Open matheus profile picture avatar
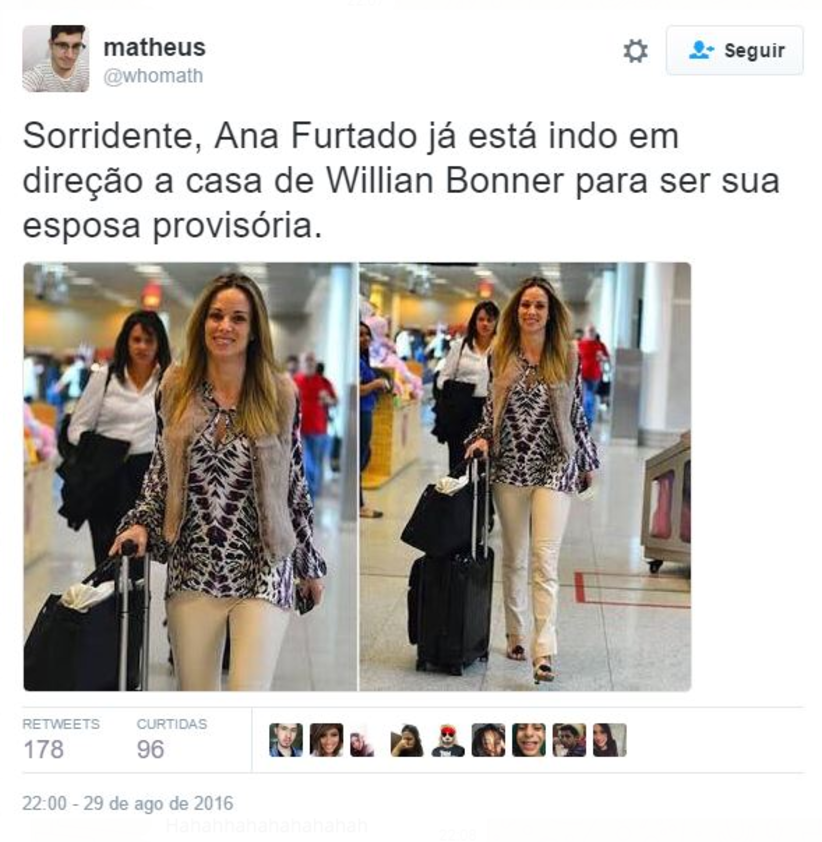The width and height of the screenshot is (822, 842). (56, 59)
